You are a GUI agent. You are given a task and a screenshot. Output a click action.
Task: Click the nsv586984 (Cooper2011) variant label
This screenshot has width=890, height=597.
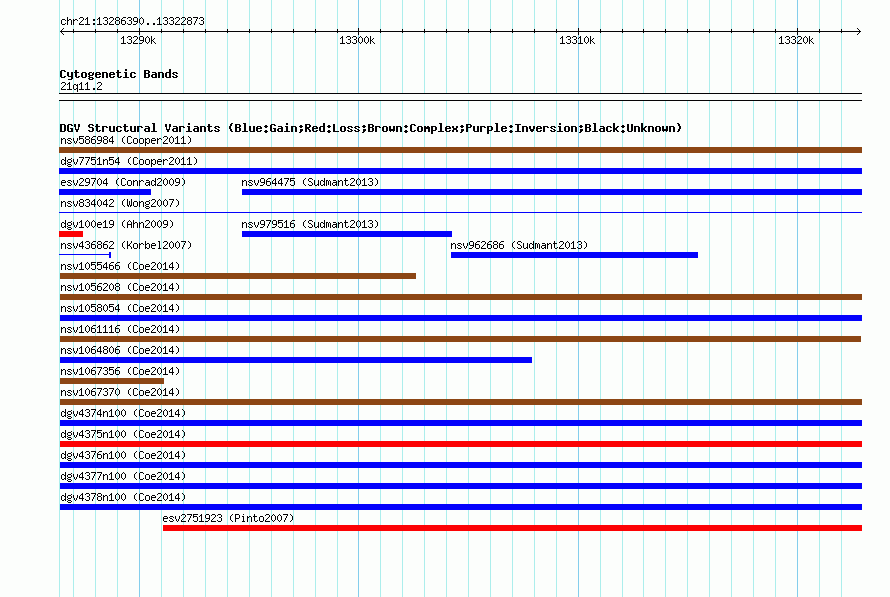click(126, 140)
